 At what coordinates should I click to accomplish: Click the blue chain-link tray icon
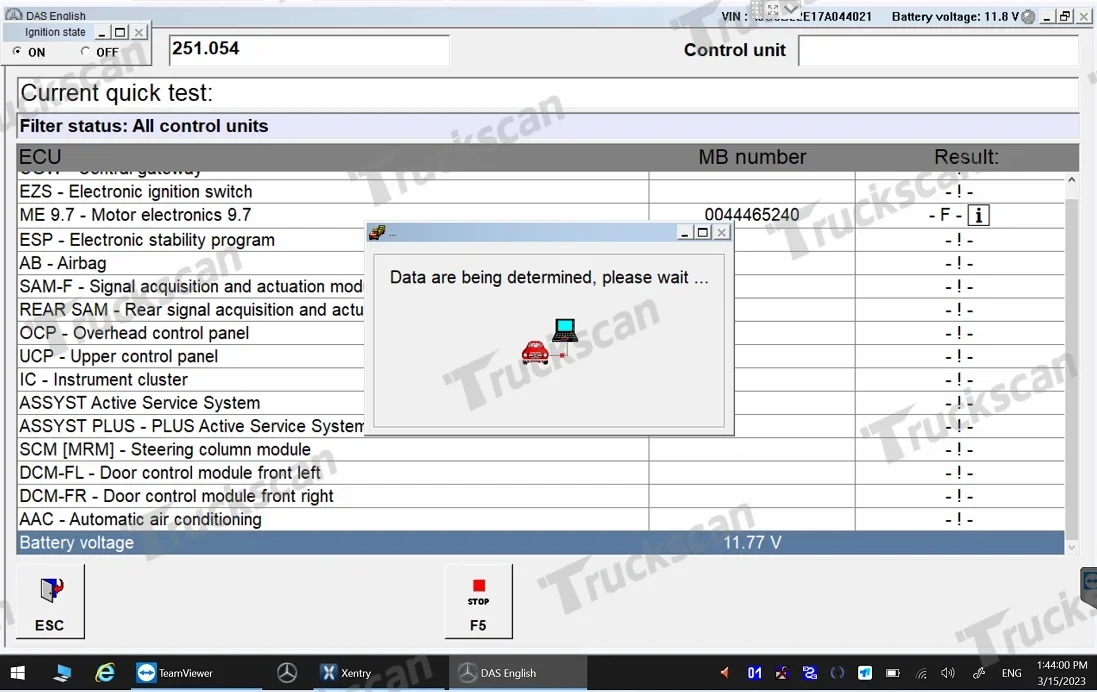coord(810,673)
